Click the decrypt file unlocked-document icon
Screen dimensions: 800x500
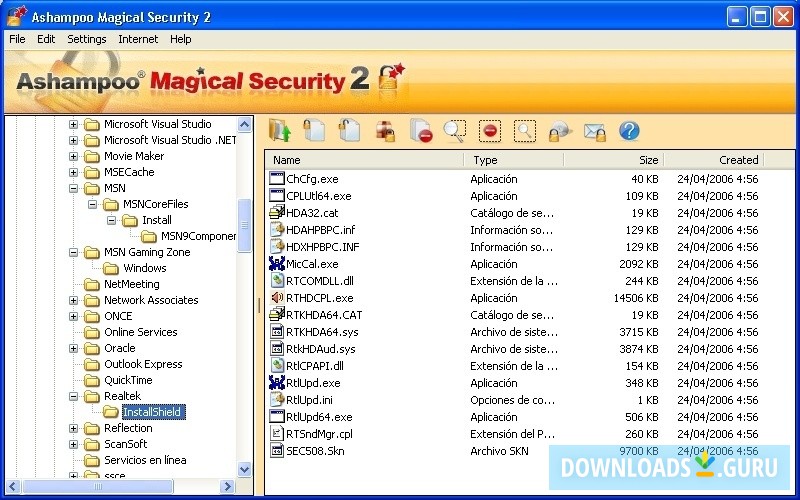(x=349, y=131)
